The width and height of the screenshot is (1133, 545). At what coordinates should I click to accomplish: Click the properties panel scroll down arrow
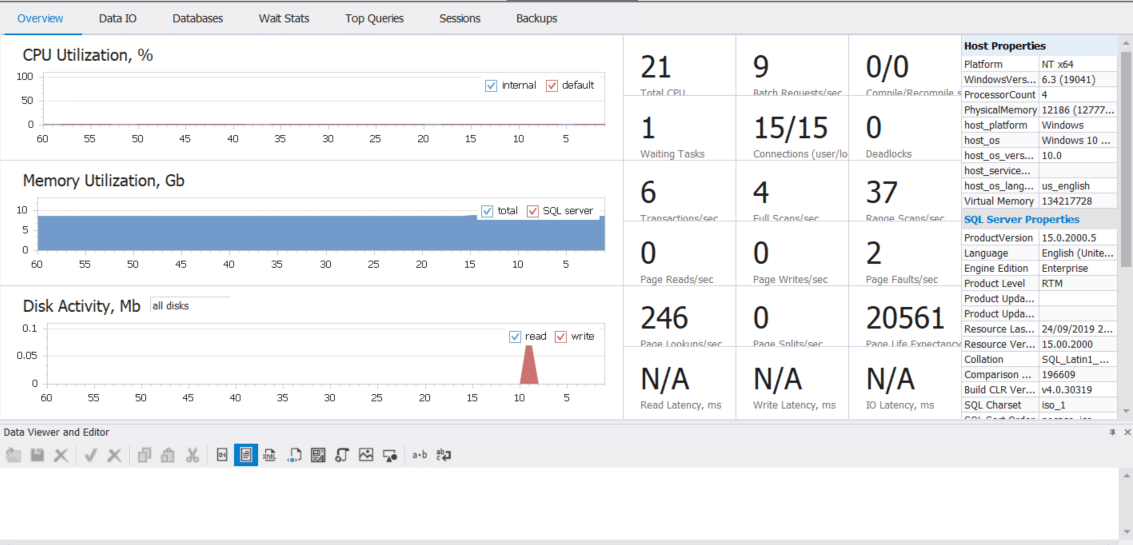point(1126,411)
